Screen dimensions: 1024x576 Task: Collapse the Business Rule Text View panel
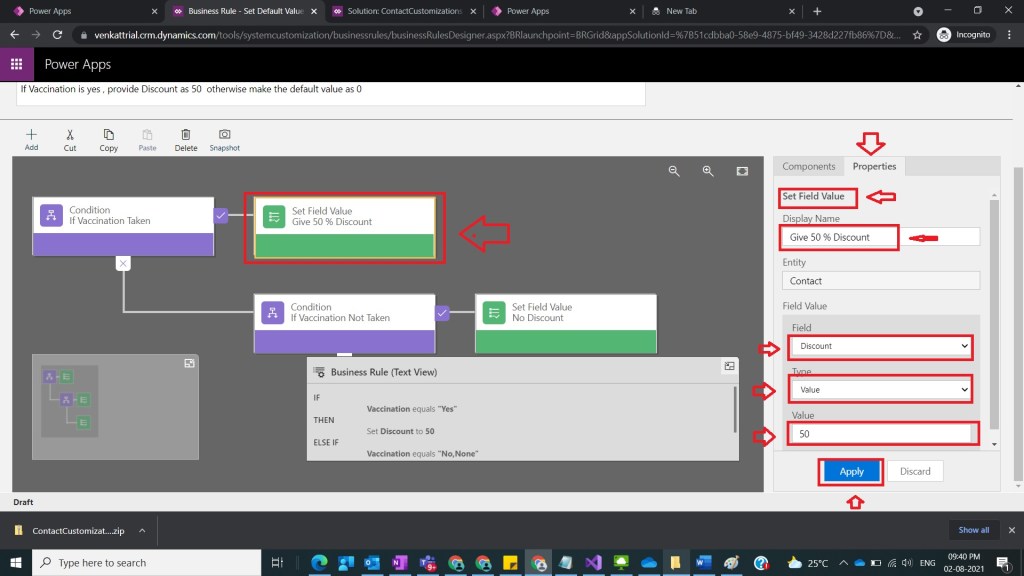pyautogui.click(x=729, y=367)
